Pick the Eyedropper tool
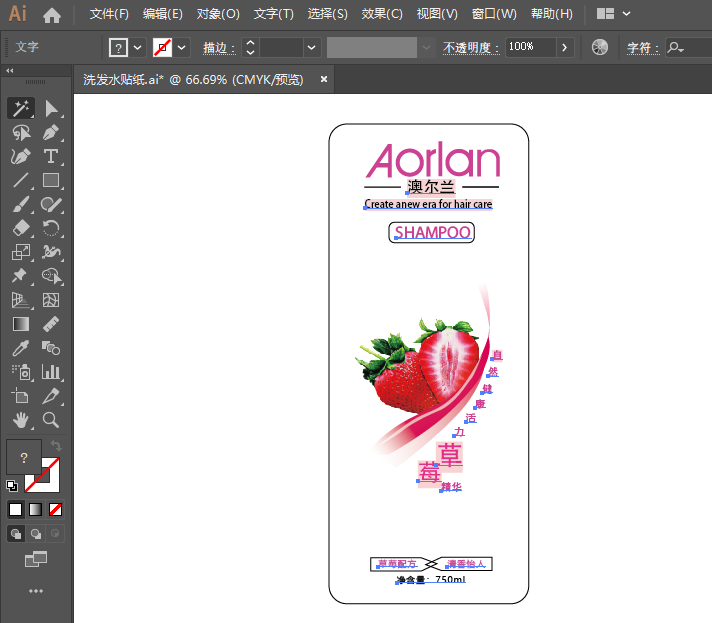 coord(20,348)
